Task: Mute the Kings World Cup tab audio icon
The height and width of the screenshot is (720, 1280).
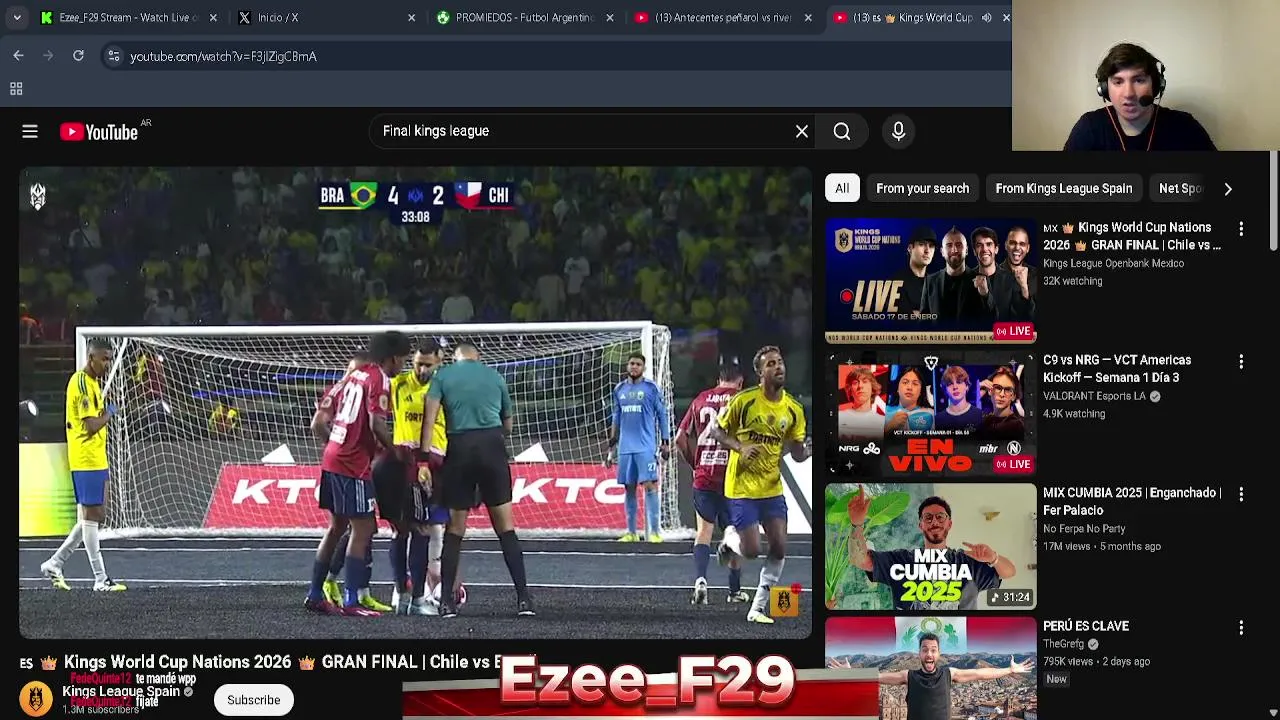Action: [986, 17]
